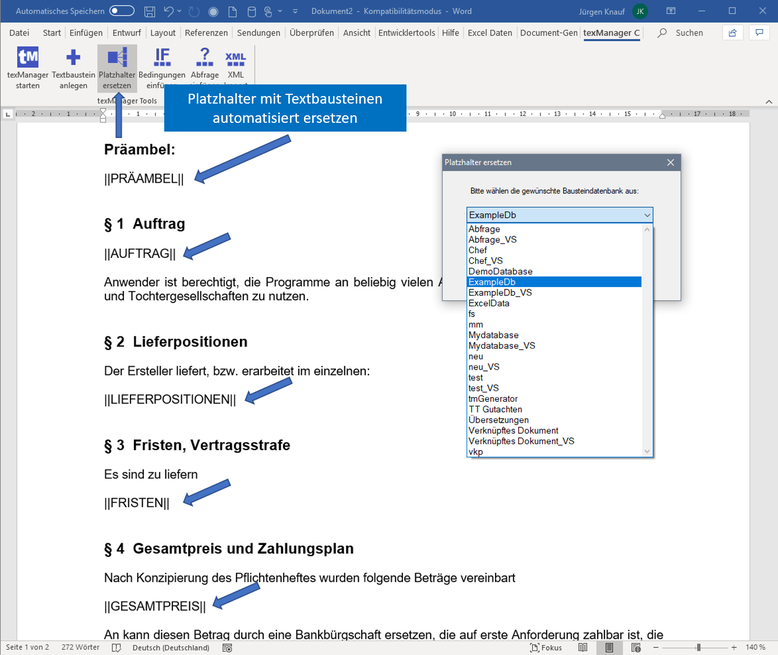
Task: Open the Comments icon button
Action: (759, 33)
